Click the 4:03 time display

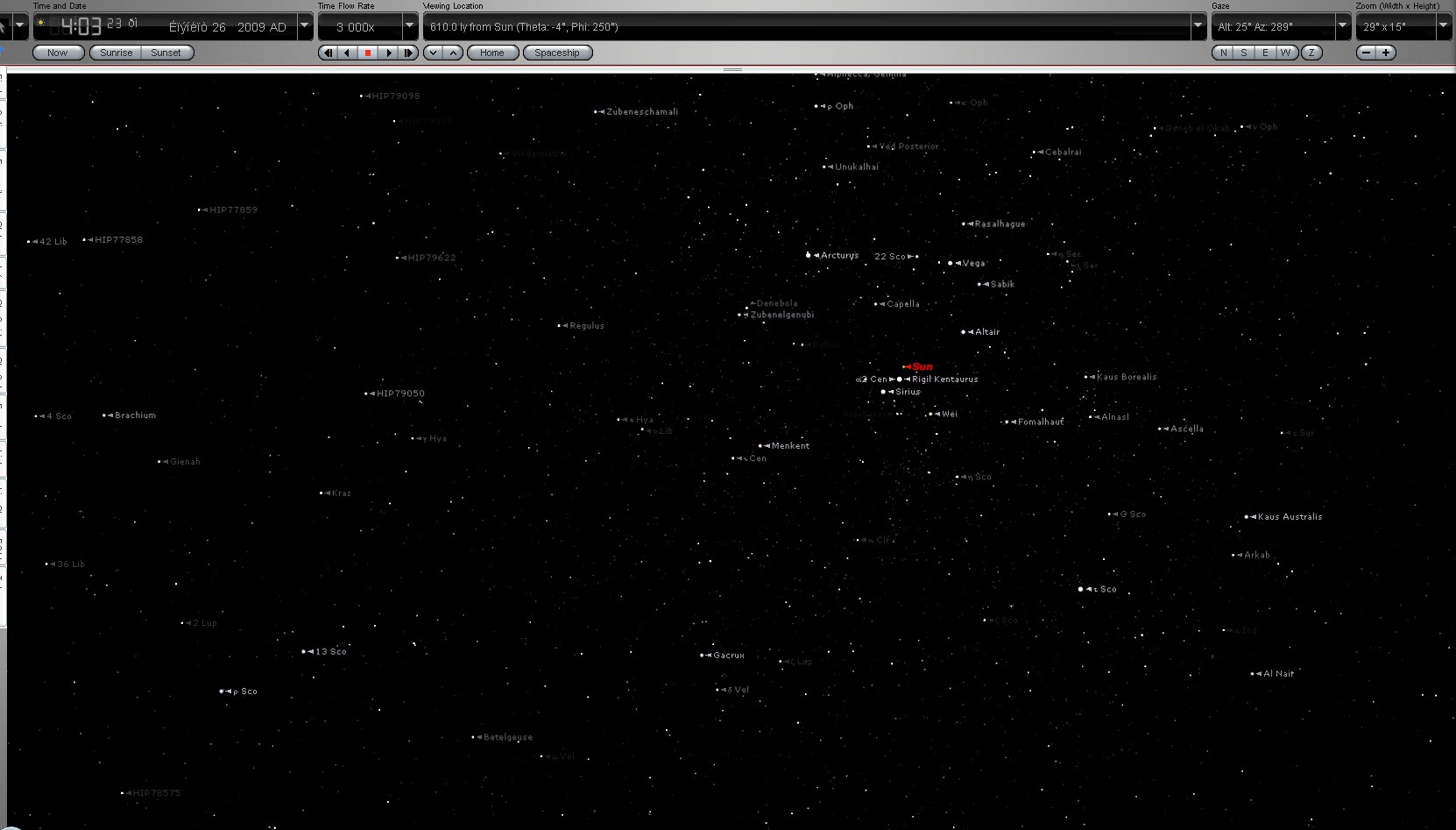pyautogui.click(x=81, y=27)
